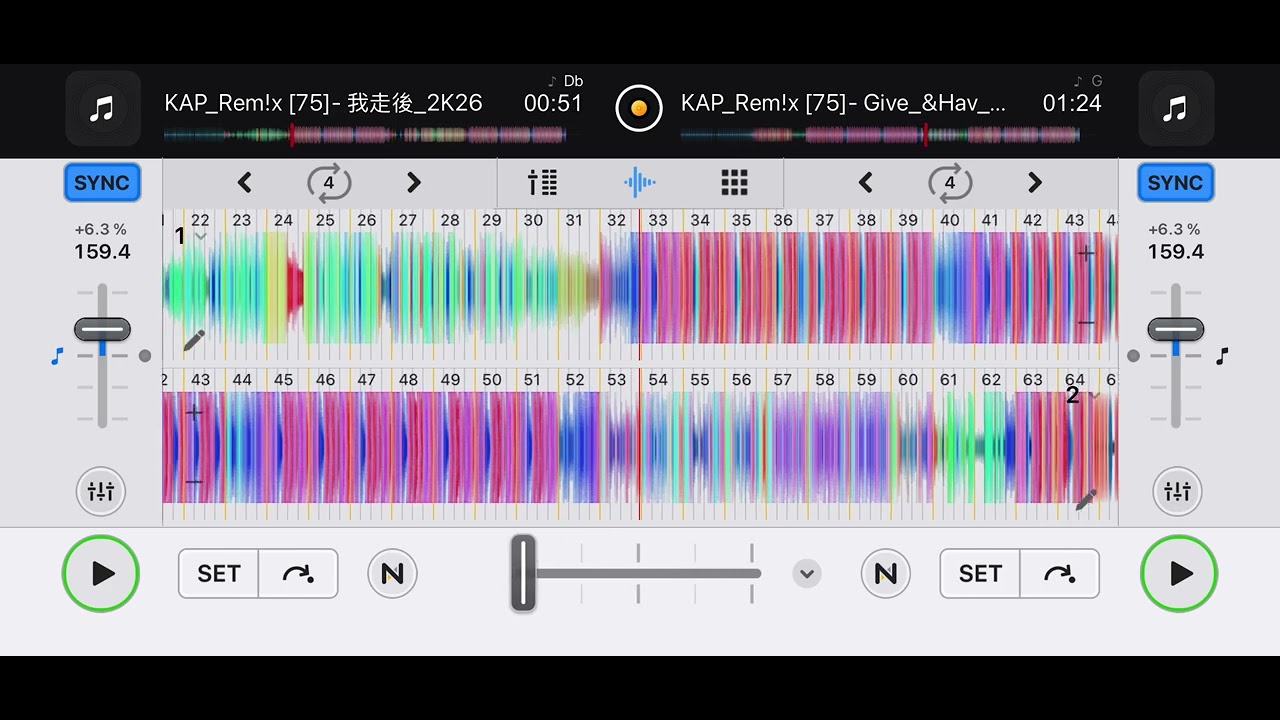Viewport: 1280px width, 720px height.
Task: Click beat marker 24 on deck 1
Action: click(284, 220)
